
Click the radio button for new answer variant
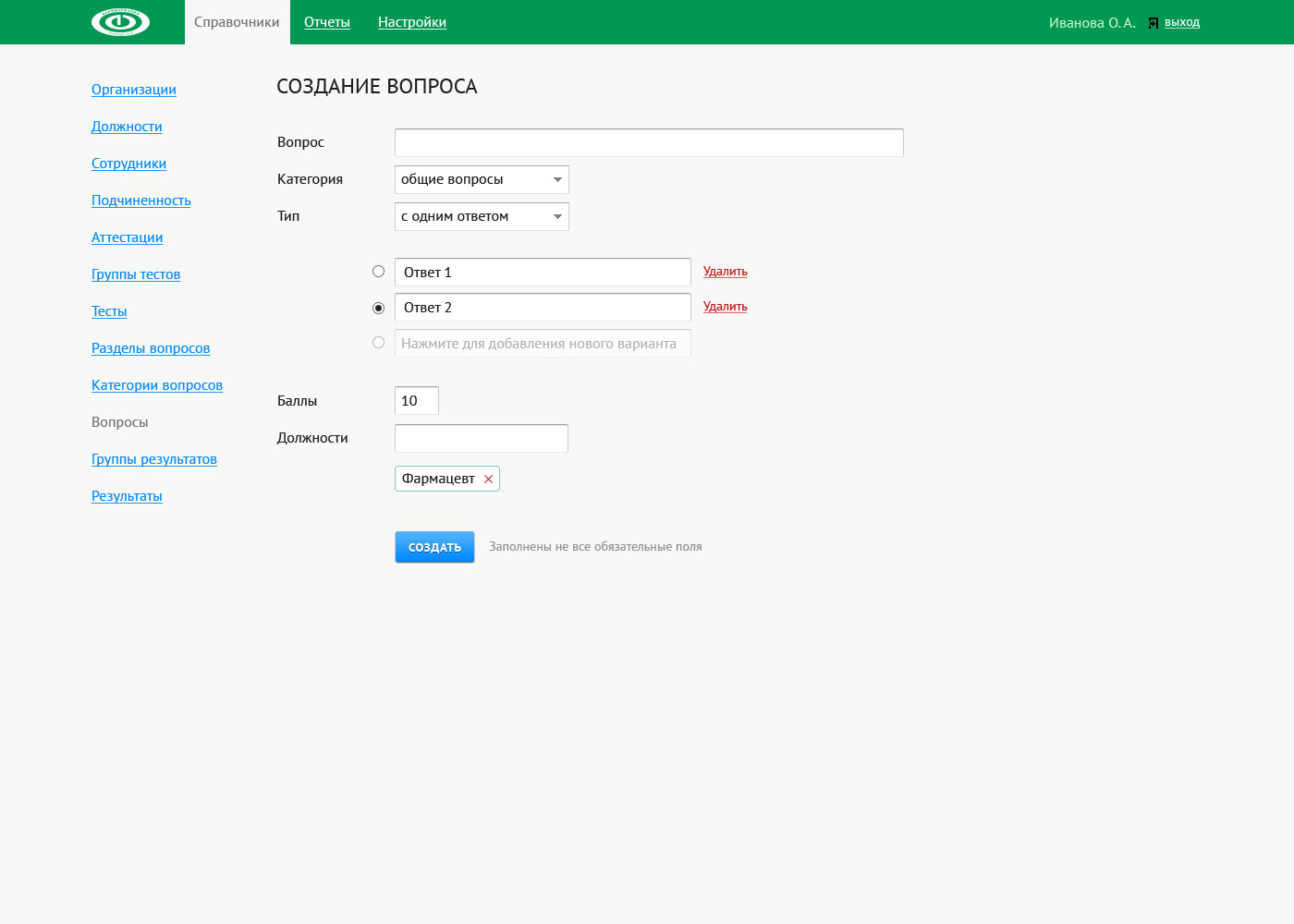(378, 343)
